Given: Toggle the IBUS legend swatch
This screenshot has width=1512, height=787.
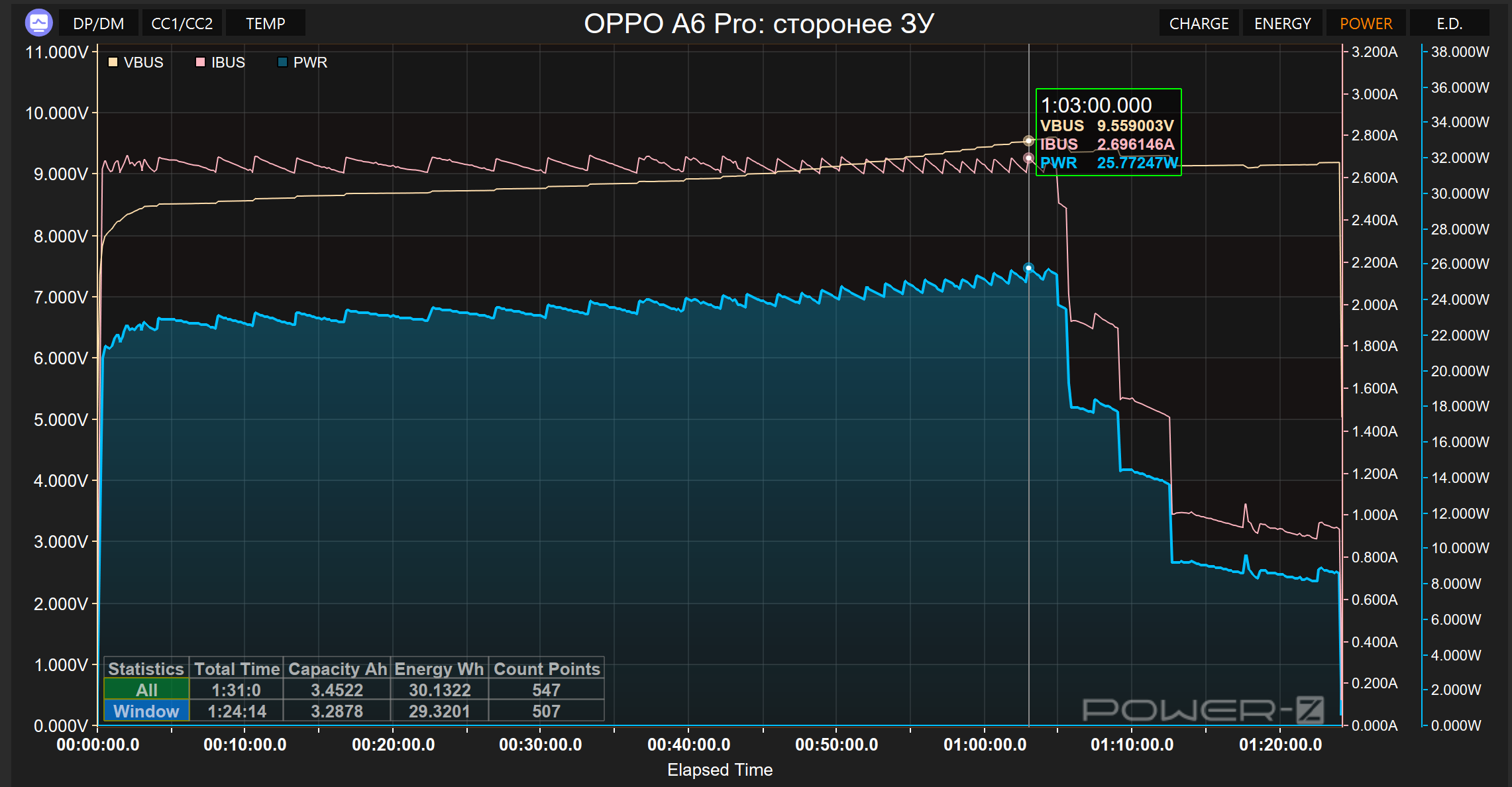Looking at the screenshot, I should coord(200,62).
